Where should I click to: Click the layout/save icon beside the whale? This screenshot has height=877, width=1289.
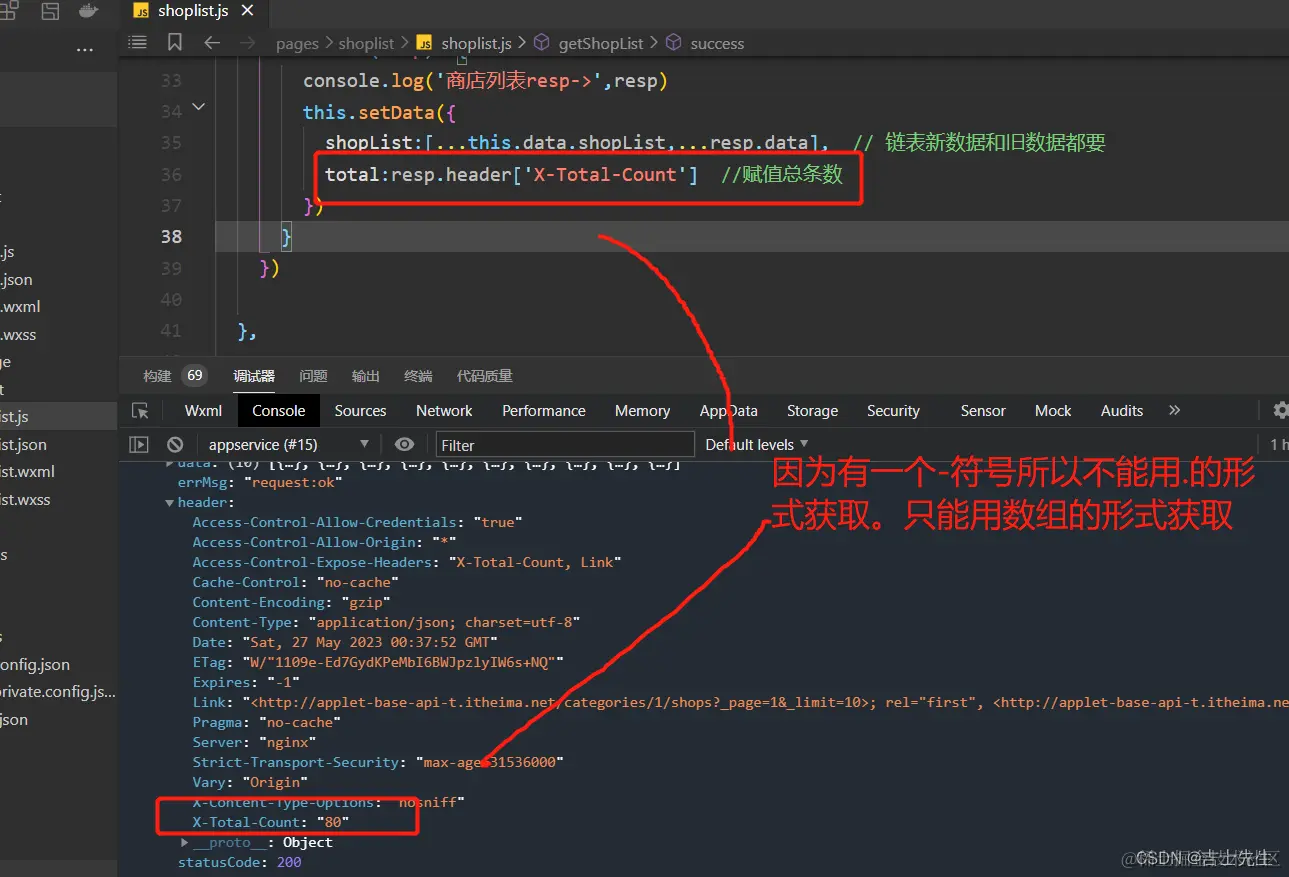click(x=50, y=11)
